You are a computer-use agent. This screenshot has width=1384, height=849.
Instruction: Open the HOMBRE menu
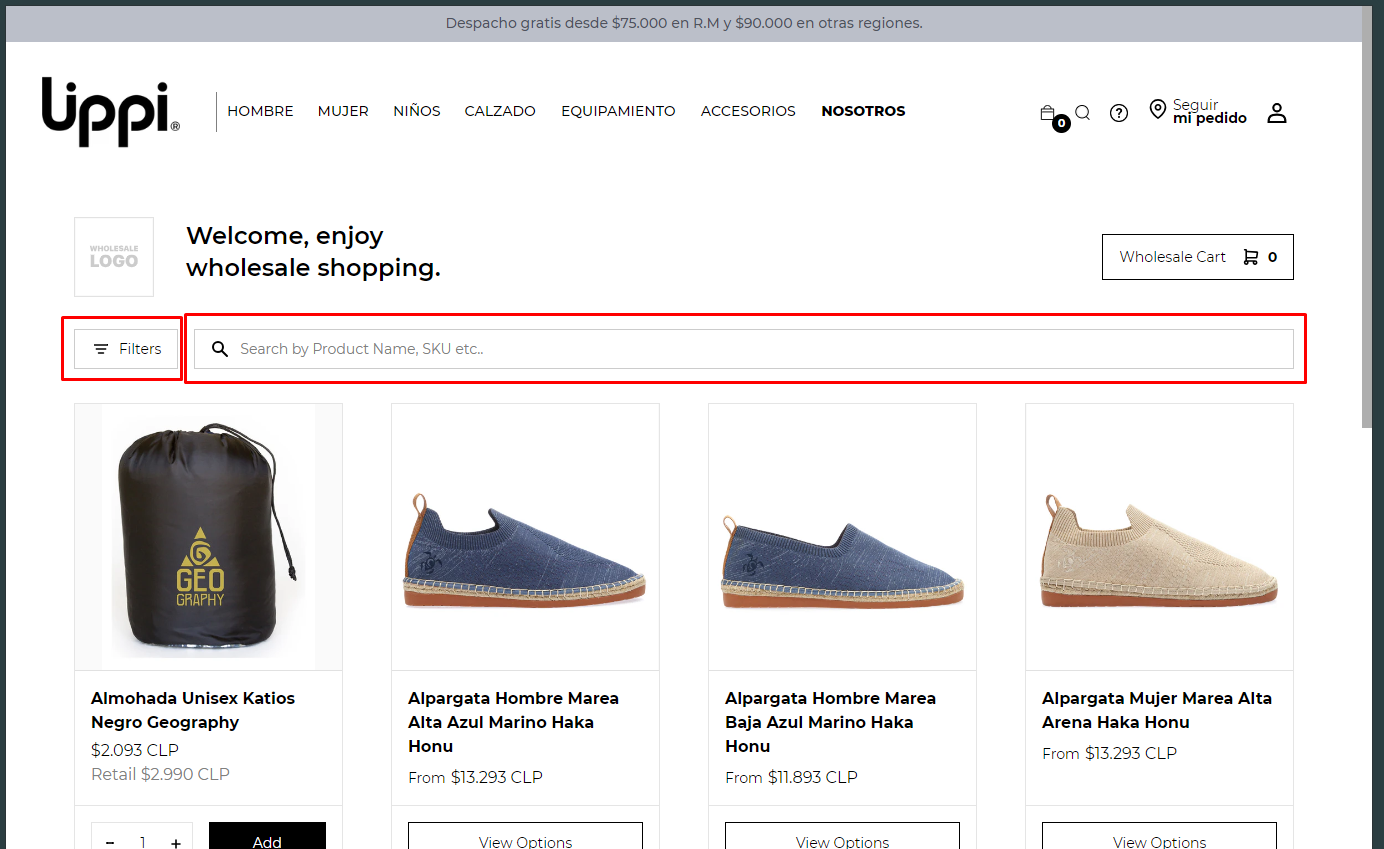click(260, 111)
